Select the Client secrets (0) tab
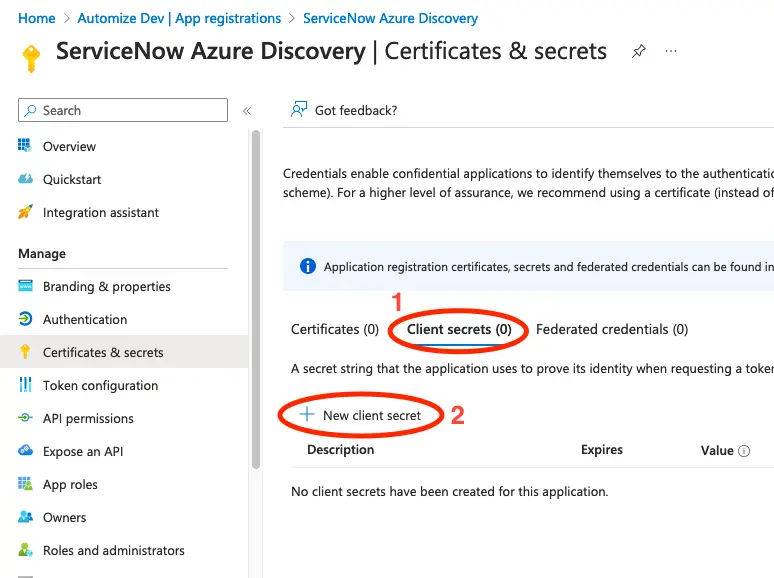The width and height of the screenshot is (774, 578). (459, 329)
